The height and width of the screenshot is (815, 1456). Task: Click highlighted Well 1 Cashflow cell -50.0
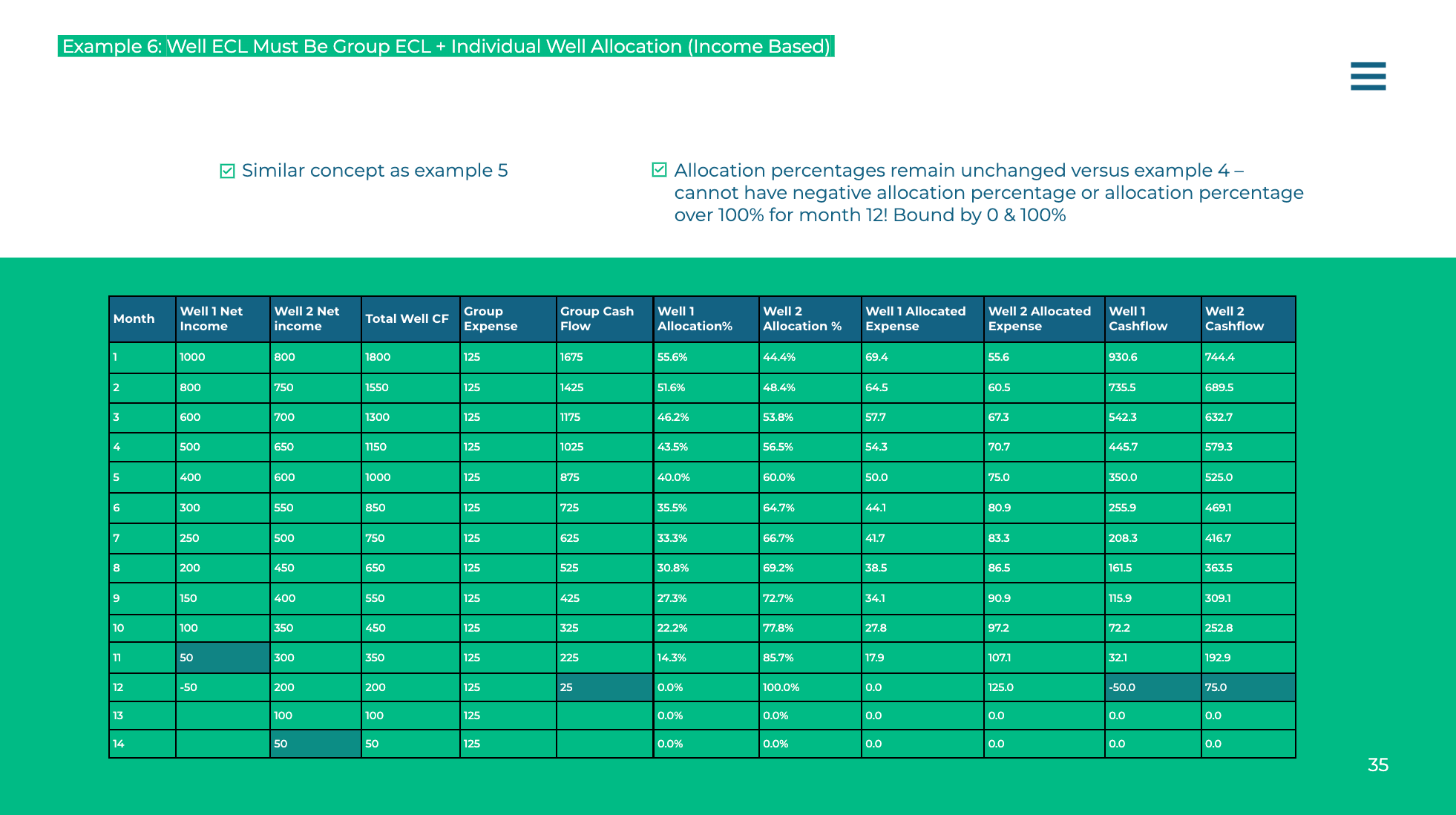pyautogui.click(x=1152, y=687)
